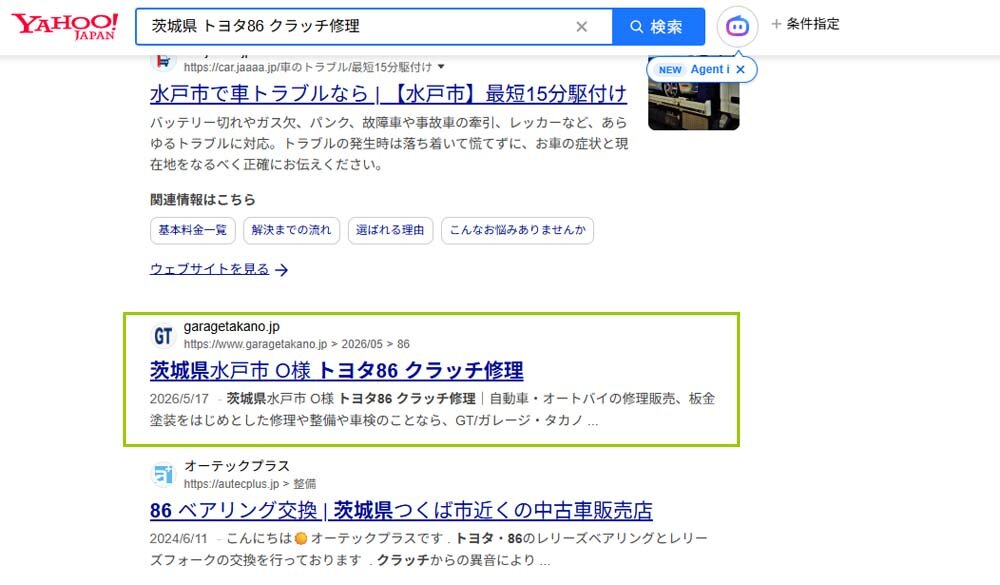Open the 水戸市で車トラブルなら result title

click(x=388, y=94)
